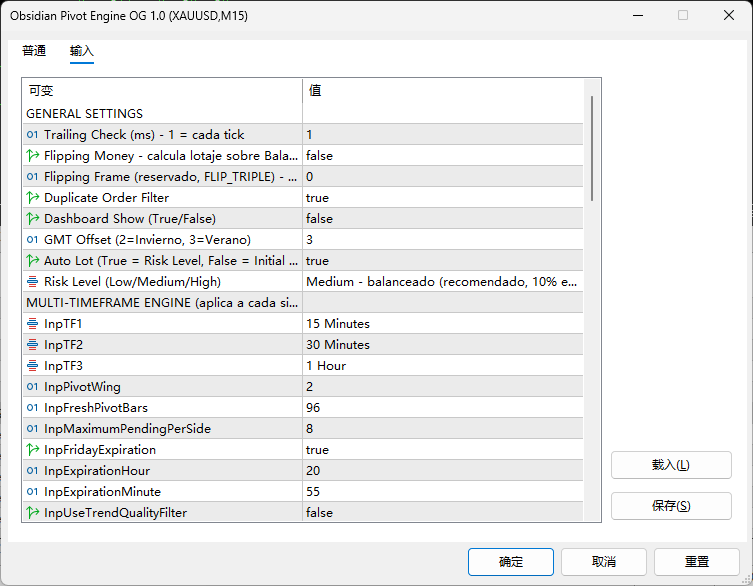753x586 pixels.
Task: Click the integer icon beside Trailing Check (ms)
Action: click(32, 134)
